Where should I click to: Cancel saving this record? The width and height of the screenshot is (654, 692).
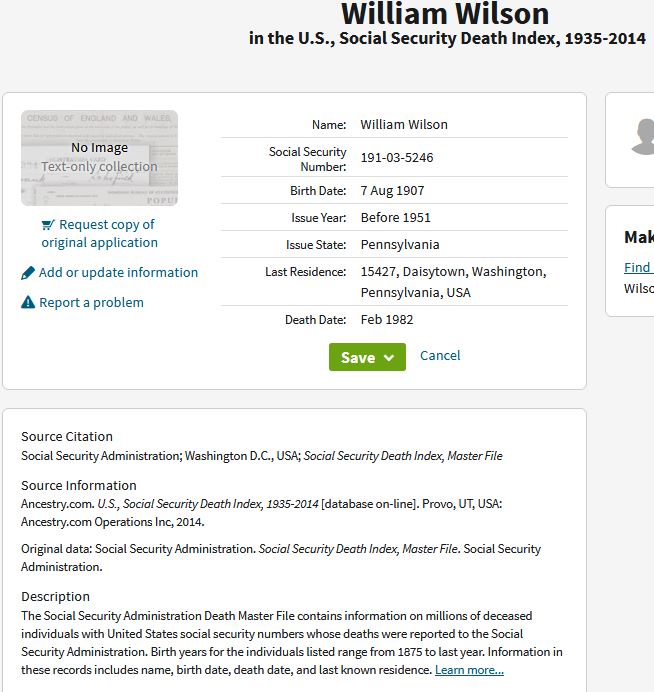click(440, 355)
